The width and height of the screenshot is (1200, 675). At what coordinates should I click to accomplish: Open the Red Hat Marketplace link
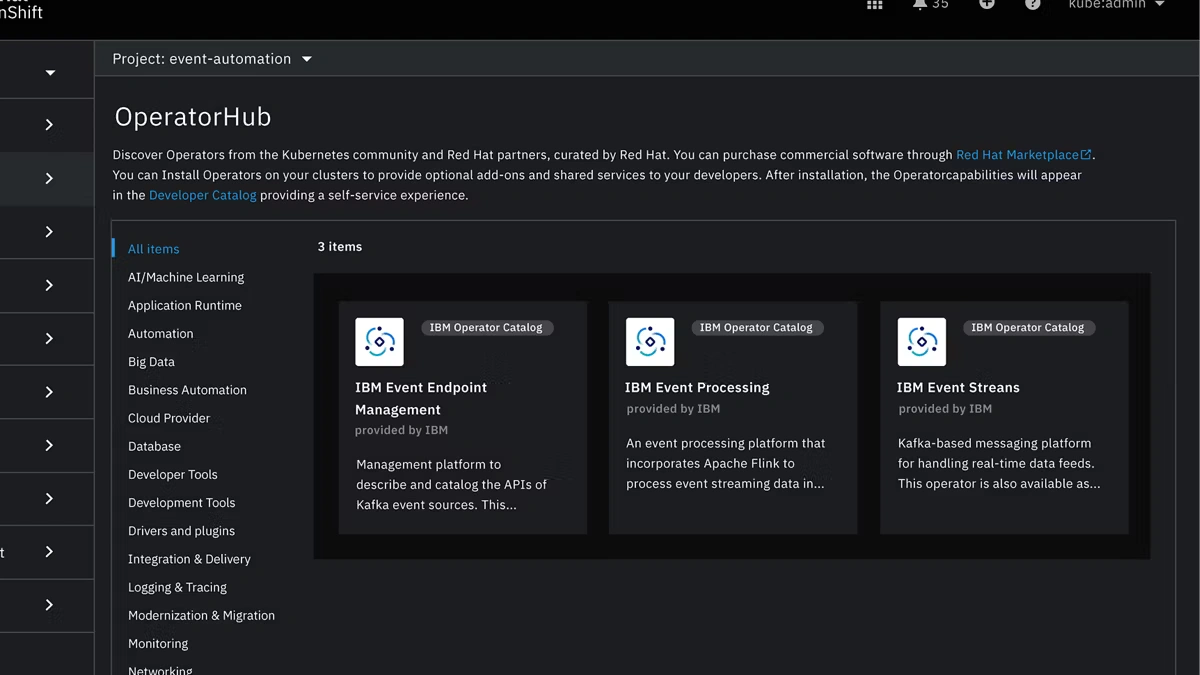point(1017,155)
